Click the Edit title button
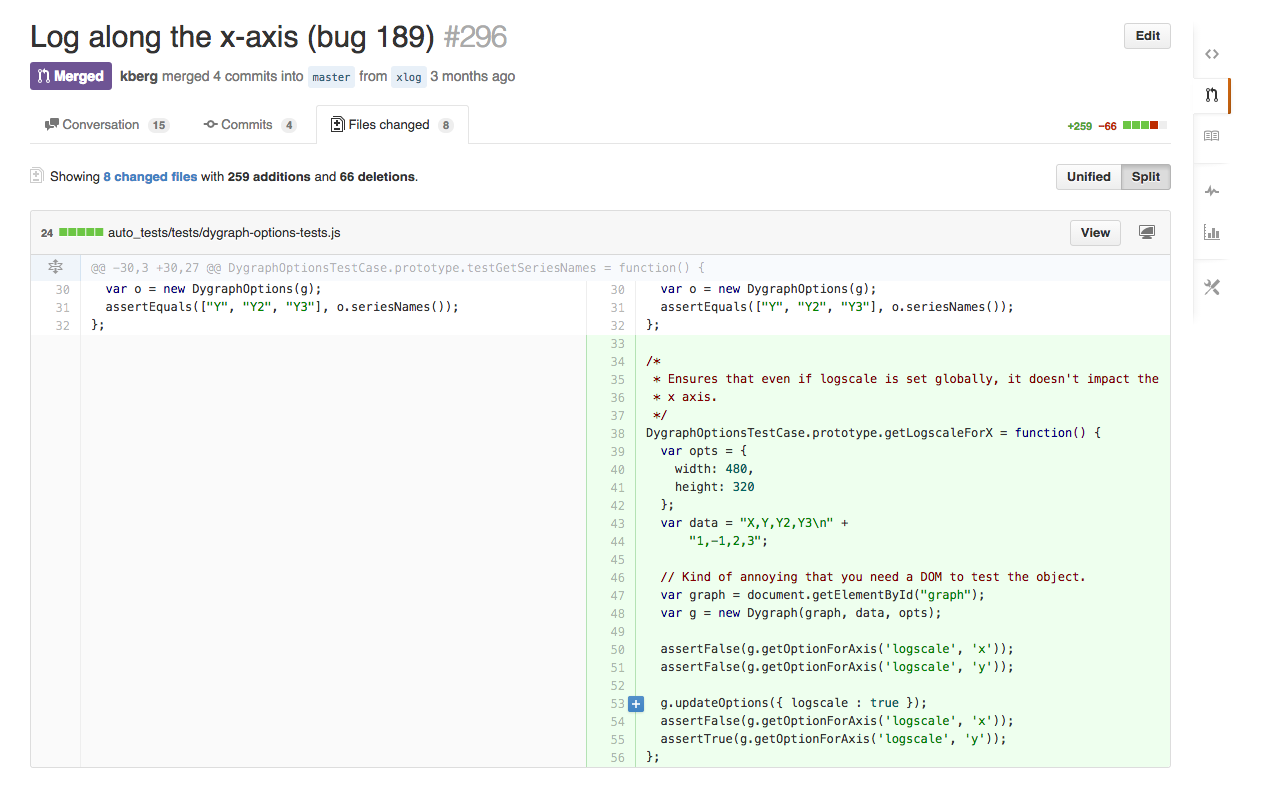Viewport: 1280px width, 800px height. [x=1147, y=36]
